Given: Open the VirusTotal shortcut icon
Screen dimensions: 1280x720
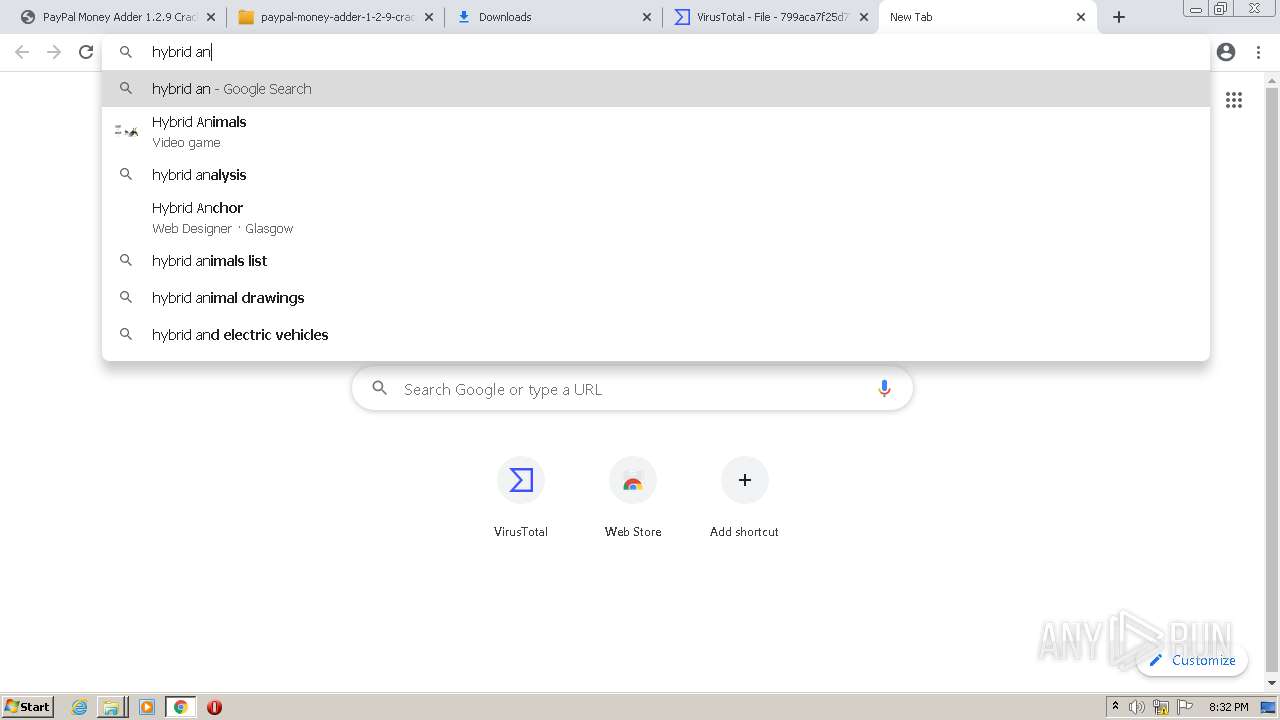Looking at the screenshot, I should (521, 480).
